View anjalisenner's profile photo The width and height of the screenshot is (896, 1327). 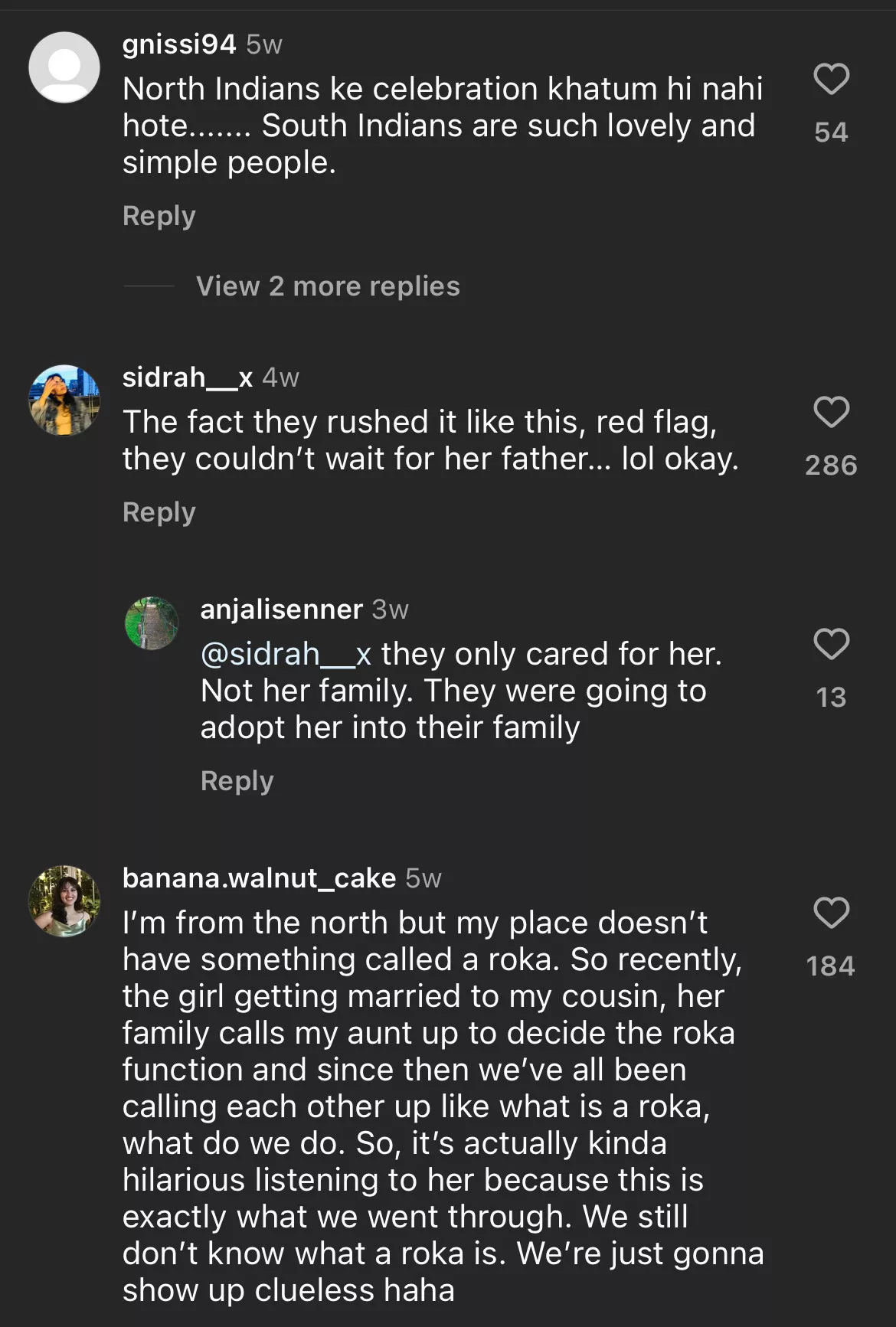(152, 623)
